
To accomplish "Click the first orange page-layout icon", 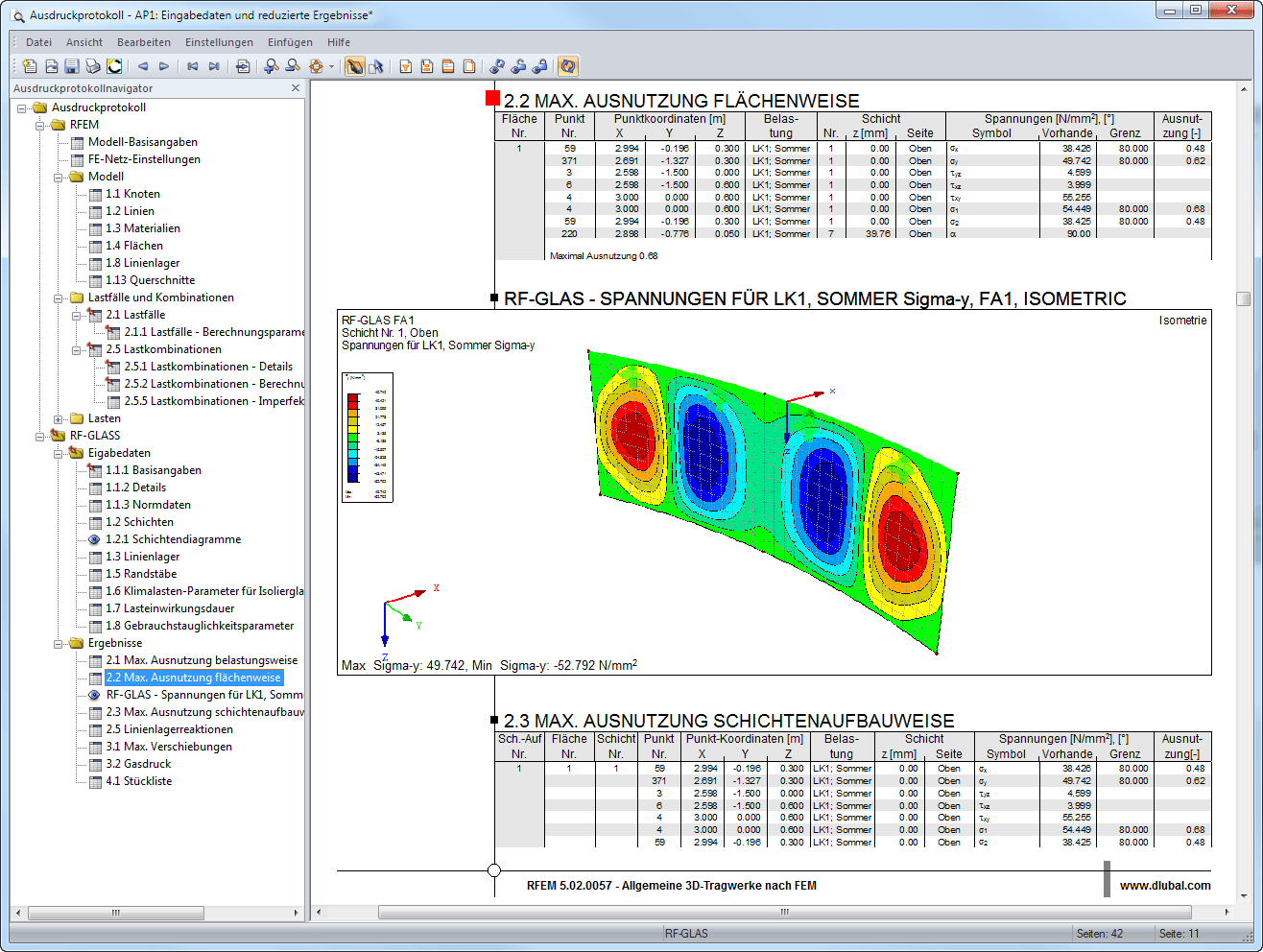I will [x=406, y=66].
